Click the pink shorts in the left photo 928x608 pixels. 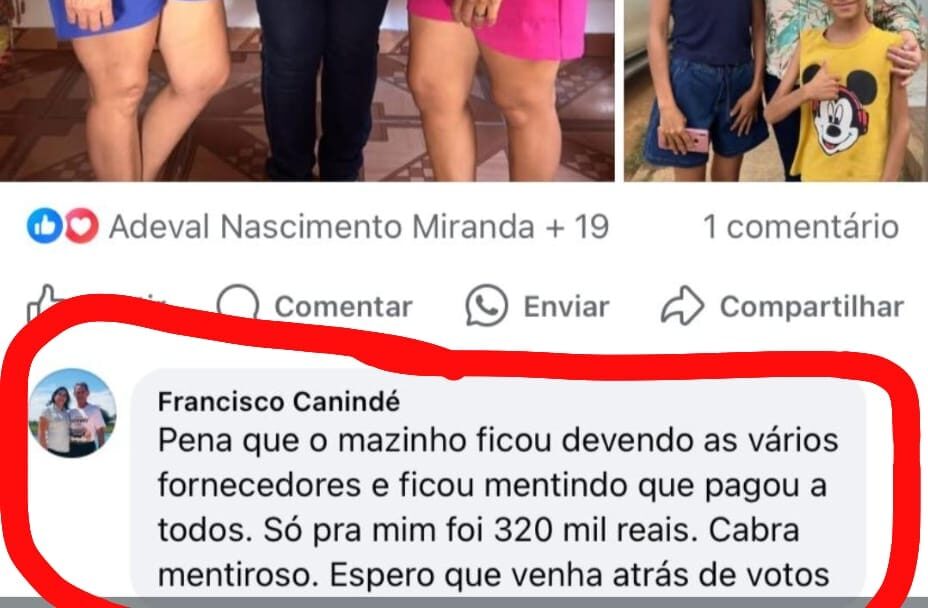(x=498, y=27)
